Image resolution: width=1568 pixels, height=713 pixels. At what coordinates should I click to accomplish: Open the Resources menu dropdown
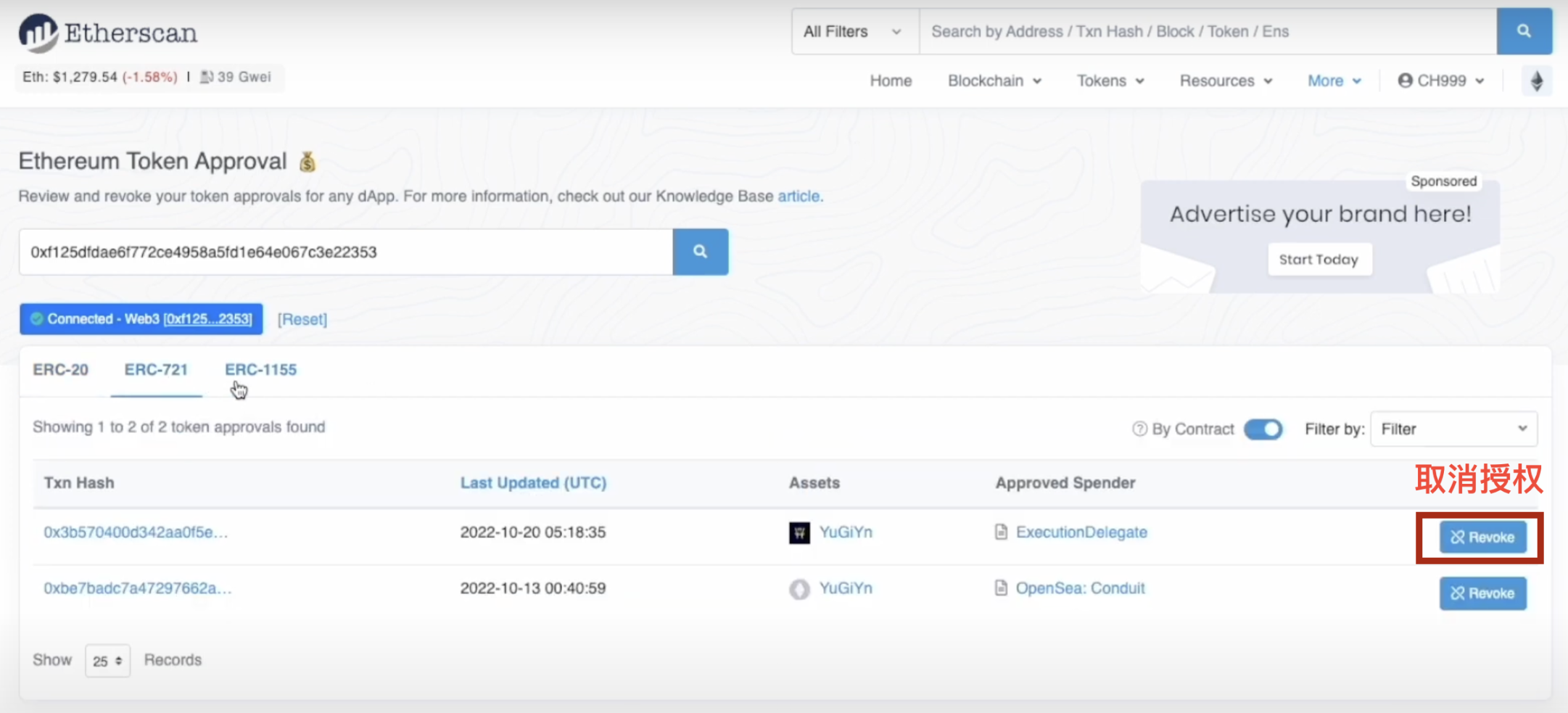[1226, 81]
